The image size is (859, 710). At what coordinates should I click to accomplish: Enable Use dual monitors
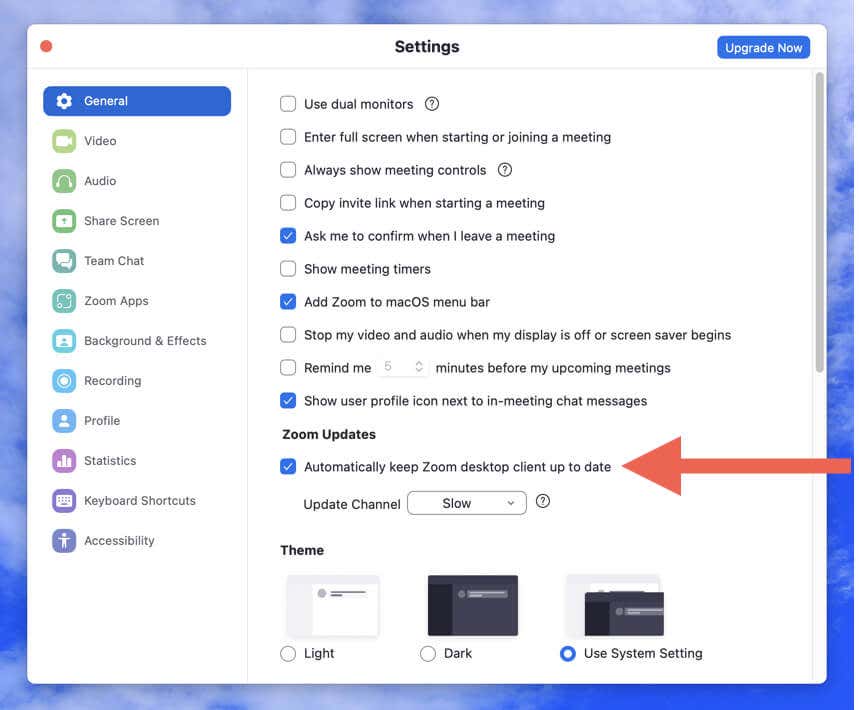tap(288, 103)
